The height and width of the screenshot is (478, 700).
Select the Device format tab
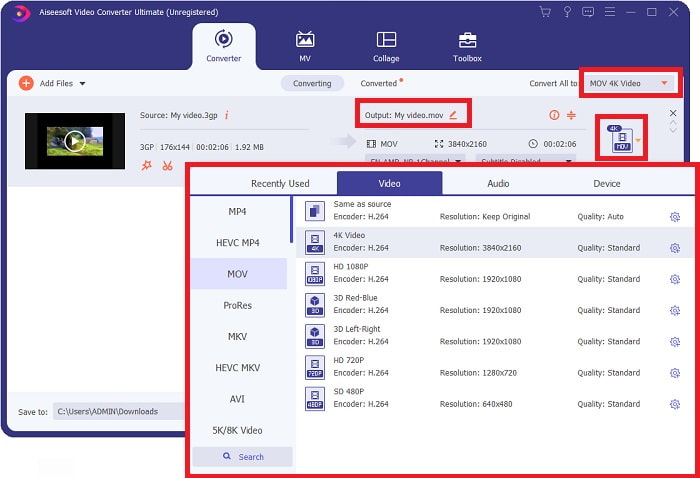click(x=607, y=183)
